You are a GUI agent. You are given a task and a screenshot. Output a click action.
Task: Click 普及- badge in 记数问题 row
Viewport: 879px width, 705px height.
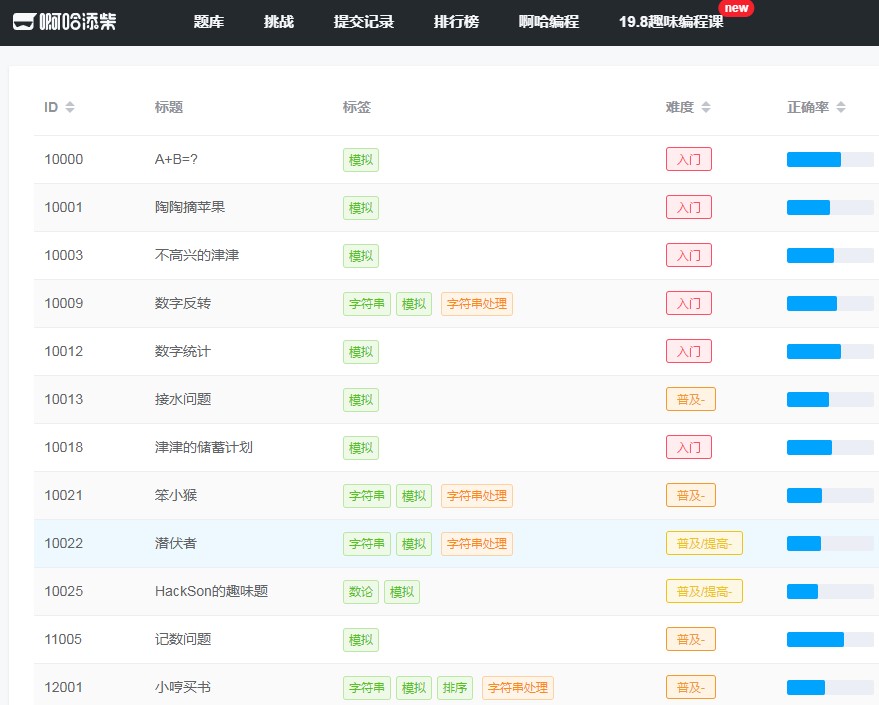click(x=691, y=639)
